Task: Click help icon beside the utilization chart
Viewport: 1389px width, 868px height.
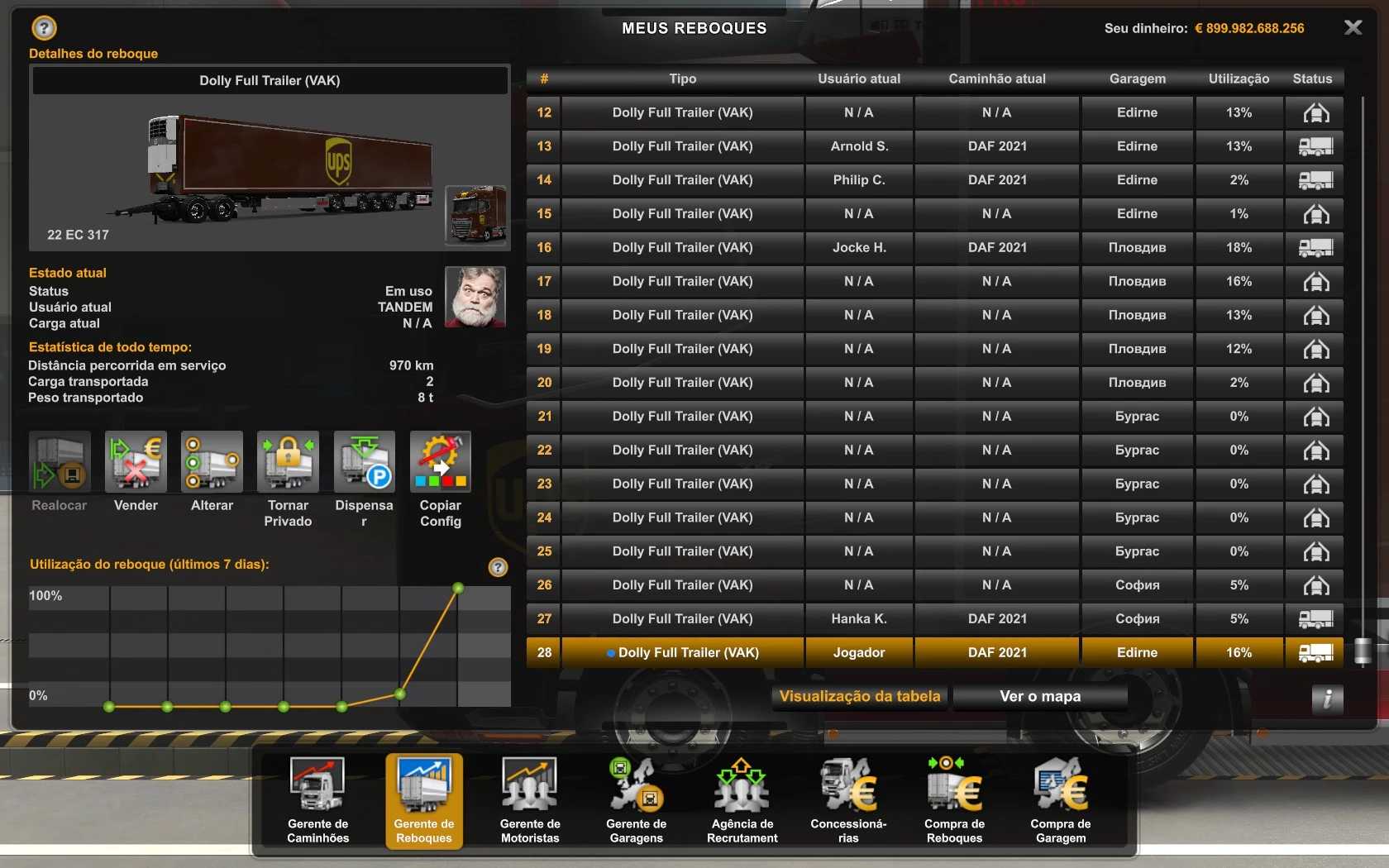Action: tap(498, 567)
